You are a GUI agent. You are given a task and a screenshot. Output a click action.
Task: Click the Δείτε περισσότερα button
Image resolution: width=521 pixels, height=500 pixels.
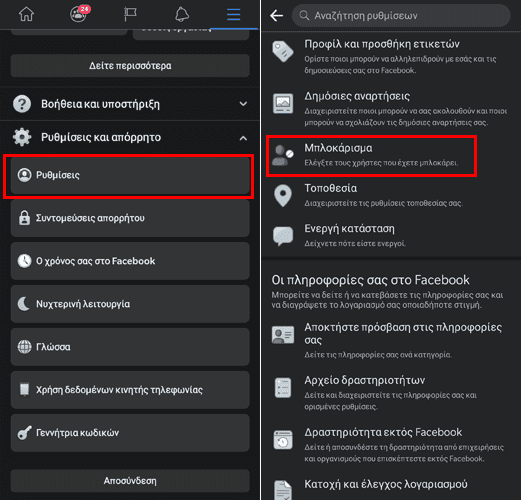click(130, 66)
